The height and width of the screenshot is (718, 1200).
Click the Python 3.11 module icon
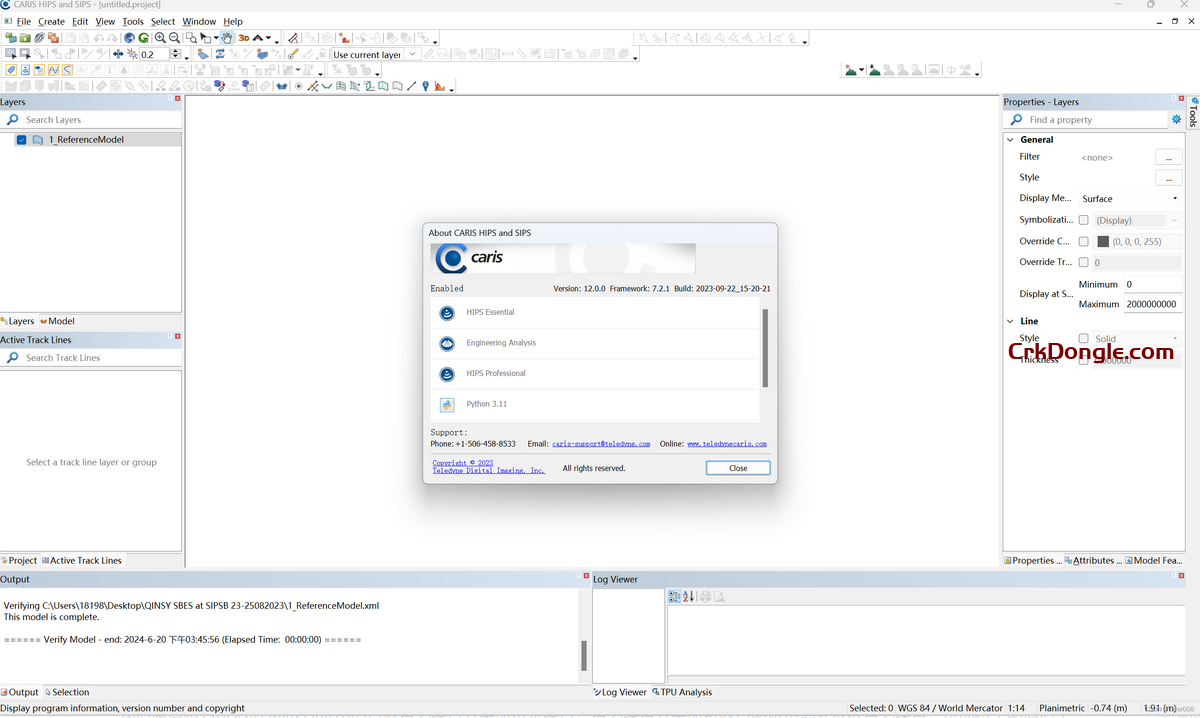pos(447,404)
